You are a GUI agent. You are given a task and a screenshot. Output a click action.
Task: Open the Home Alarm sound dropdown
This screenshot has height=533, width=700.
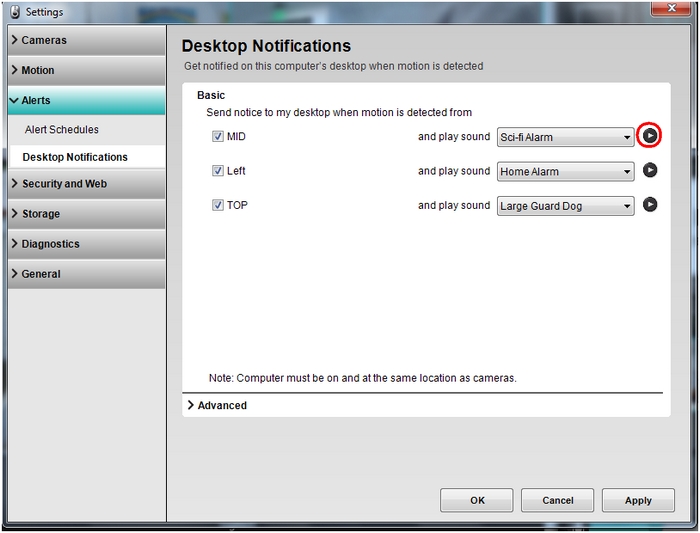(x=566, y=172)
